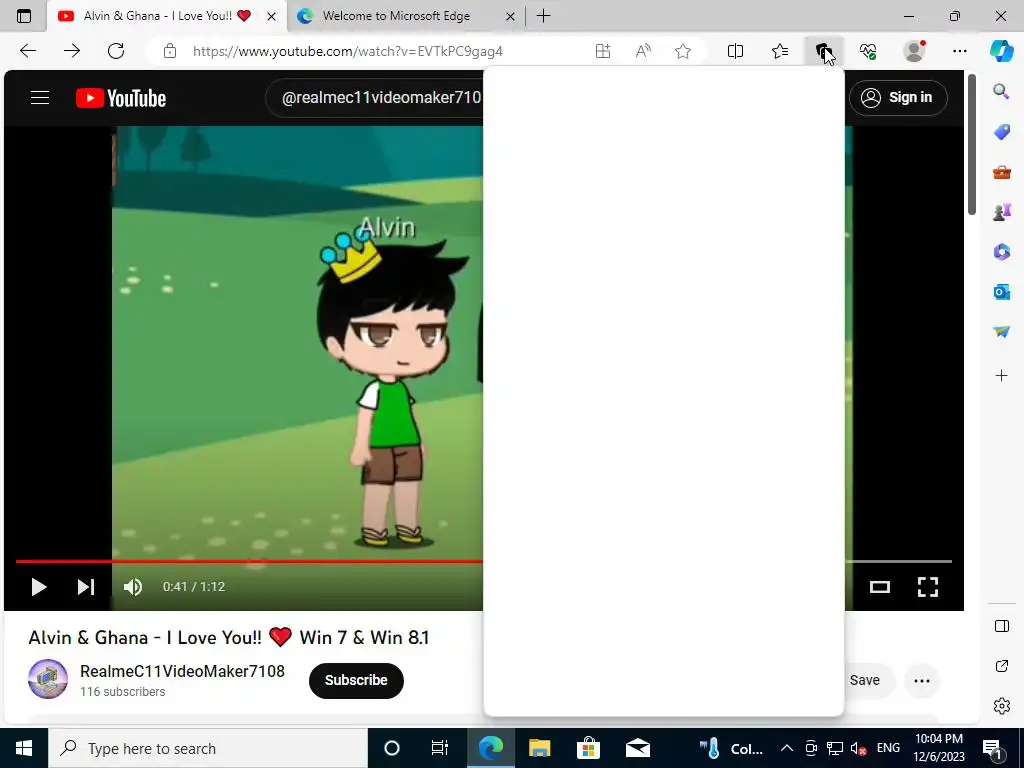Open the apps available icon in address bar
Screen dimensions: 1024x768
[x=603, y=51]
